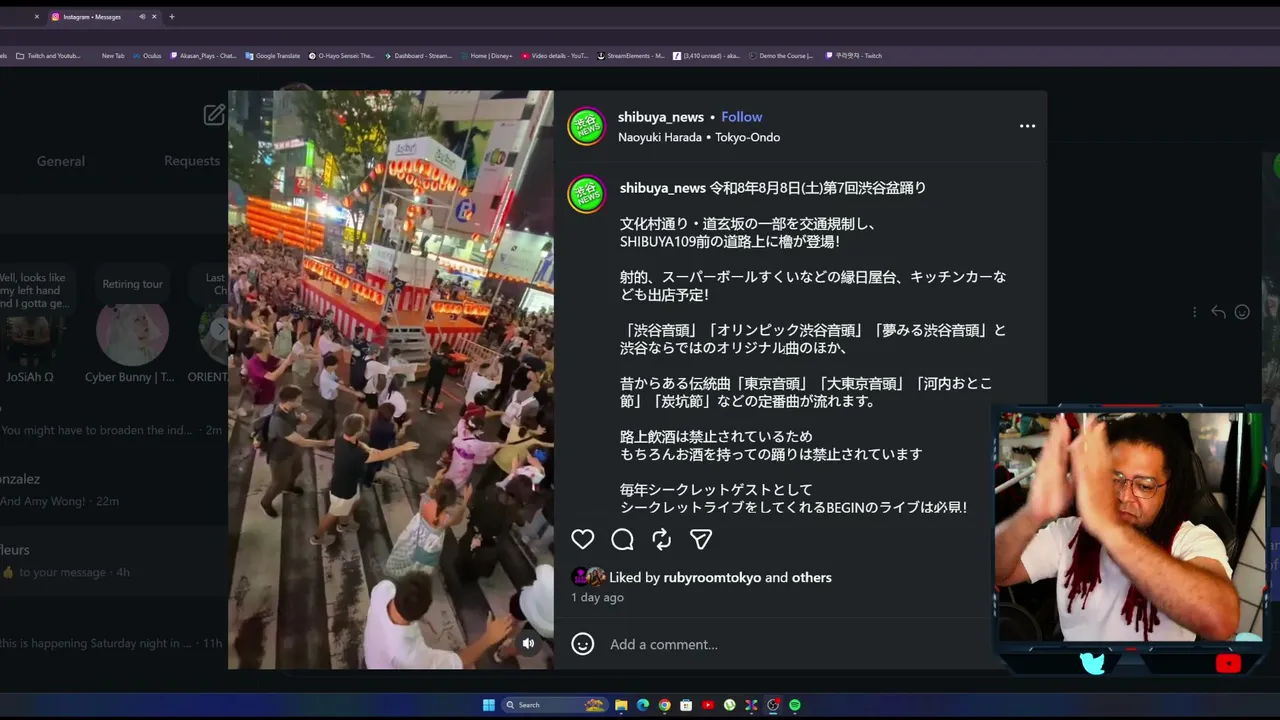
Task: Open Spotify from the taskbar
Action: (795, 705)
